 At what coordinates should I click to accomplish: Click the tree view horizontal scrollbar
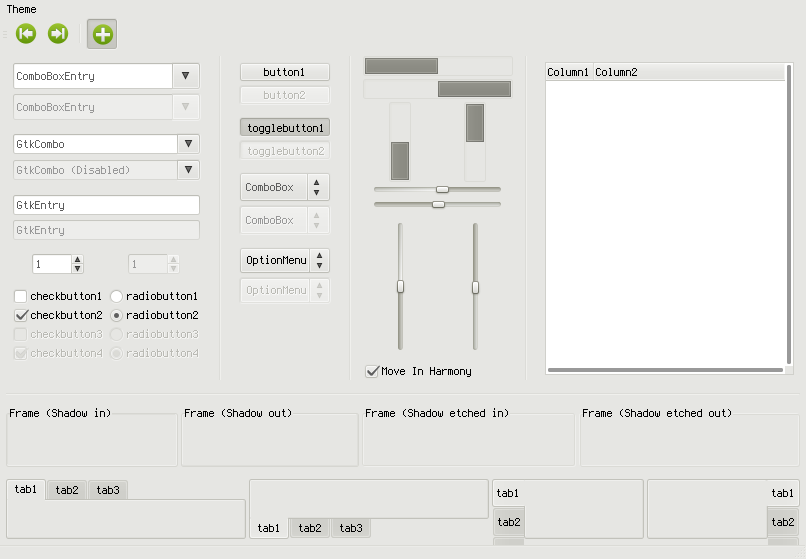[x=666, y=370]
